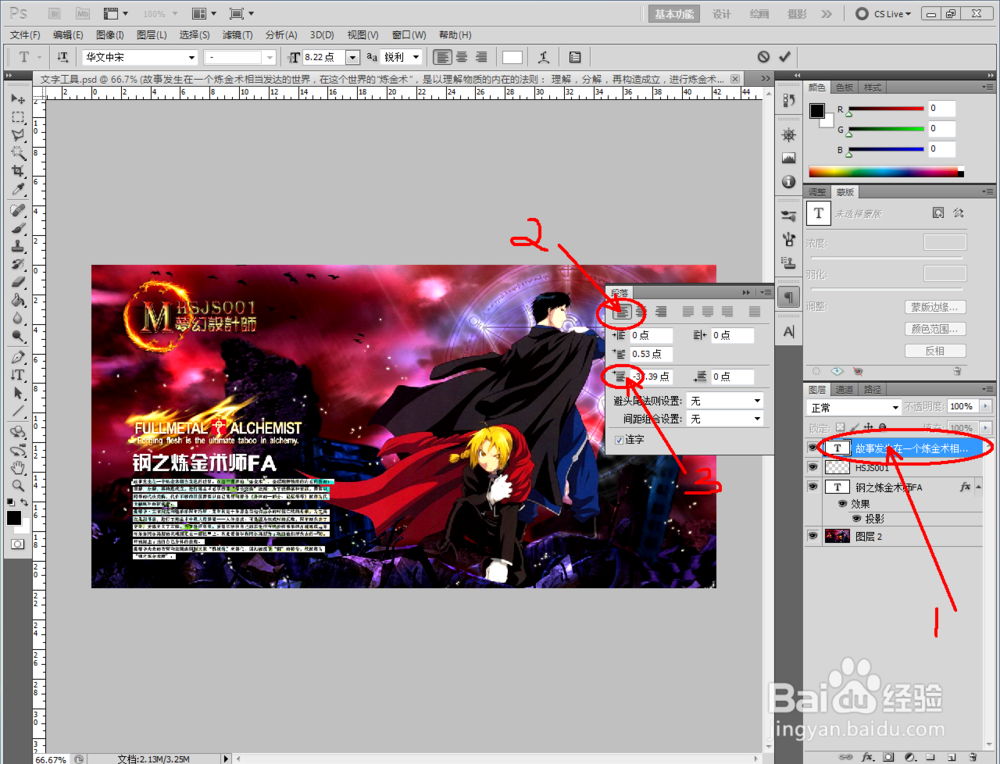Select the Dodge tool
1000x764 pixels.
click(18, 336)
